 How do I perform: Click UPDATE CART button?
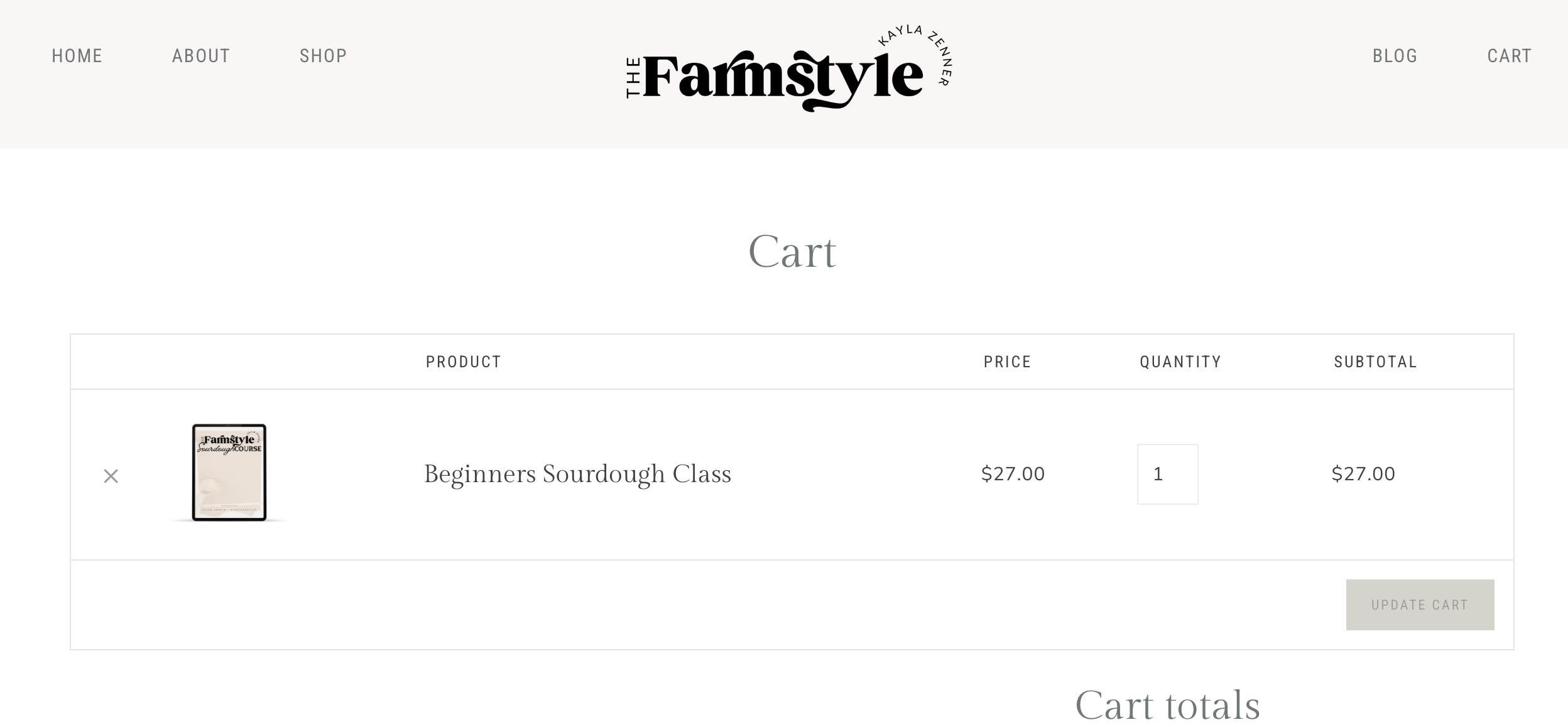[x=1420, y=604]
